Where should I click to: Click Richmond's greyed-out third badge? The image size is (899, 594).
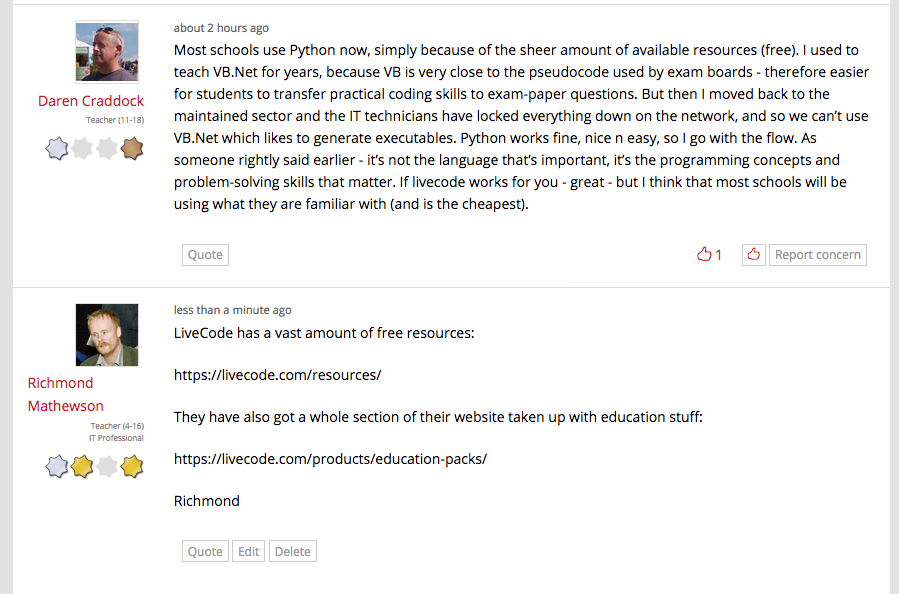[x=107, y=465]
